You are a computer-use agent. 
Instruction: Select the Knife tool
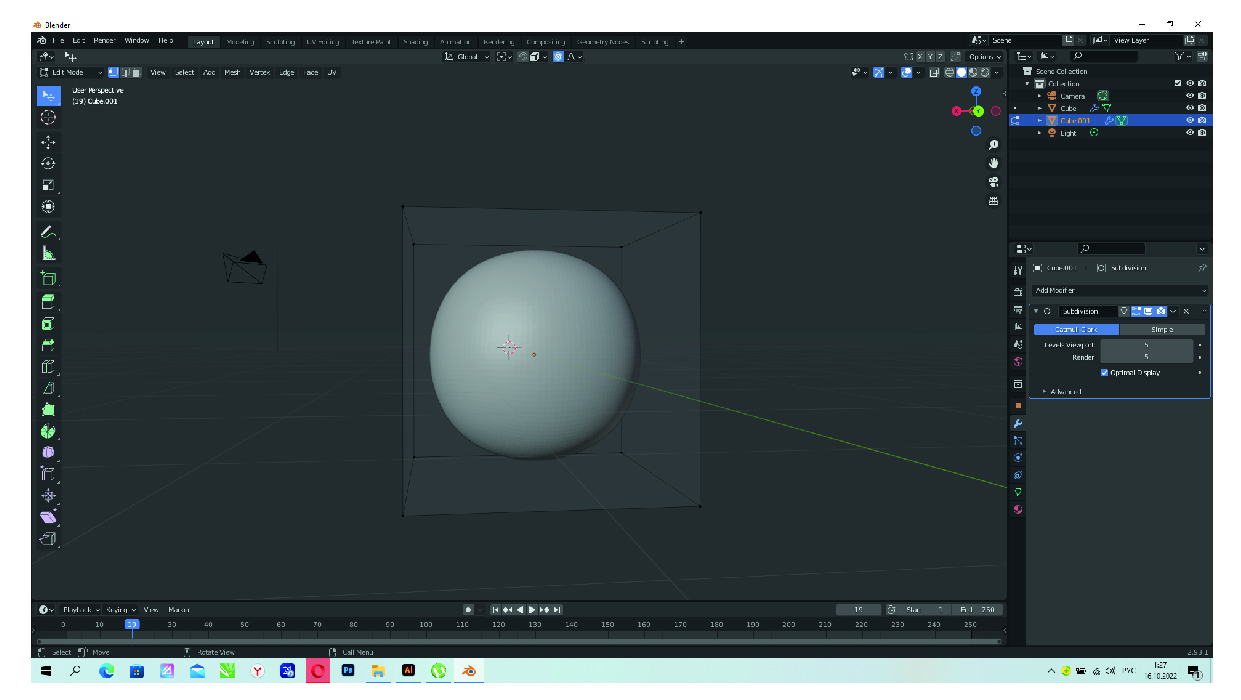pos(48,389)
